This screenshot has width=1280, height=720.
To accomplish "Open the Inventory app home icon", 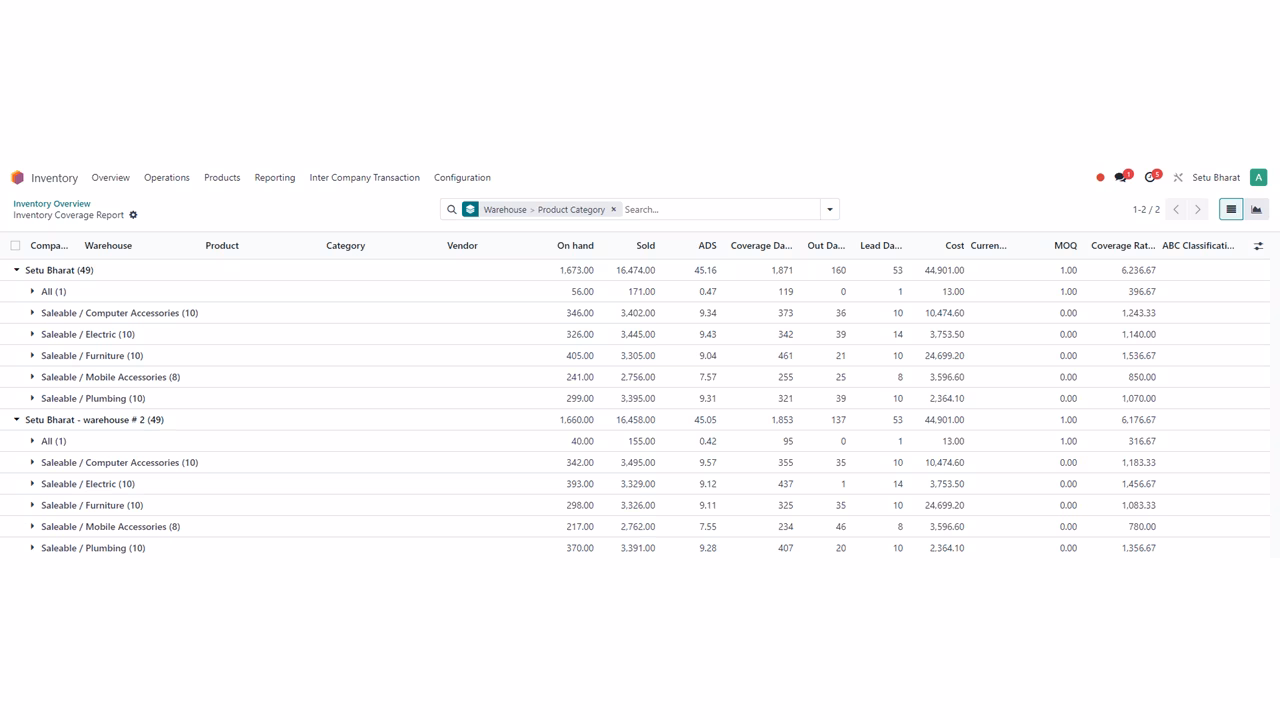I will click(x=17, y=178).
